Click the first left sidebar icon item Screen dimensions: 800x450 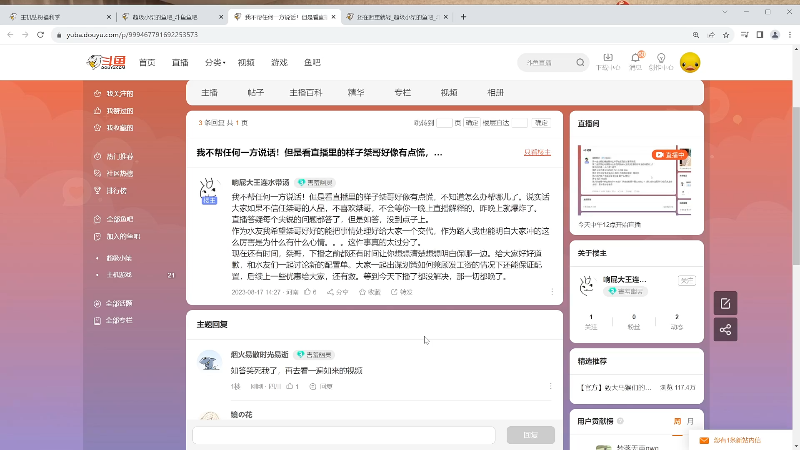(x=113, y=93)
